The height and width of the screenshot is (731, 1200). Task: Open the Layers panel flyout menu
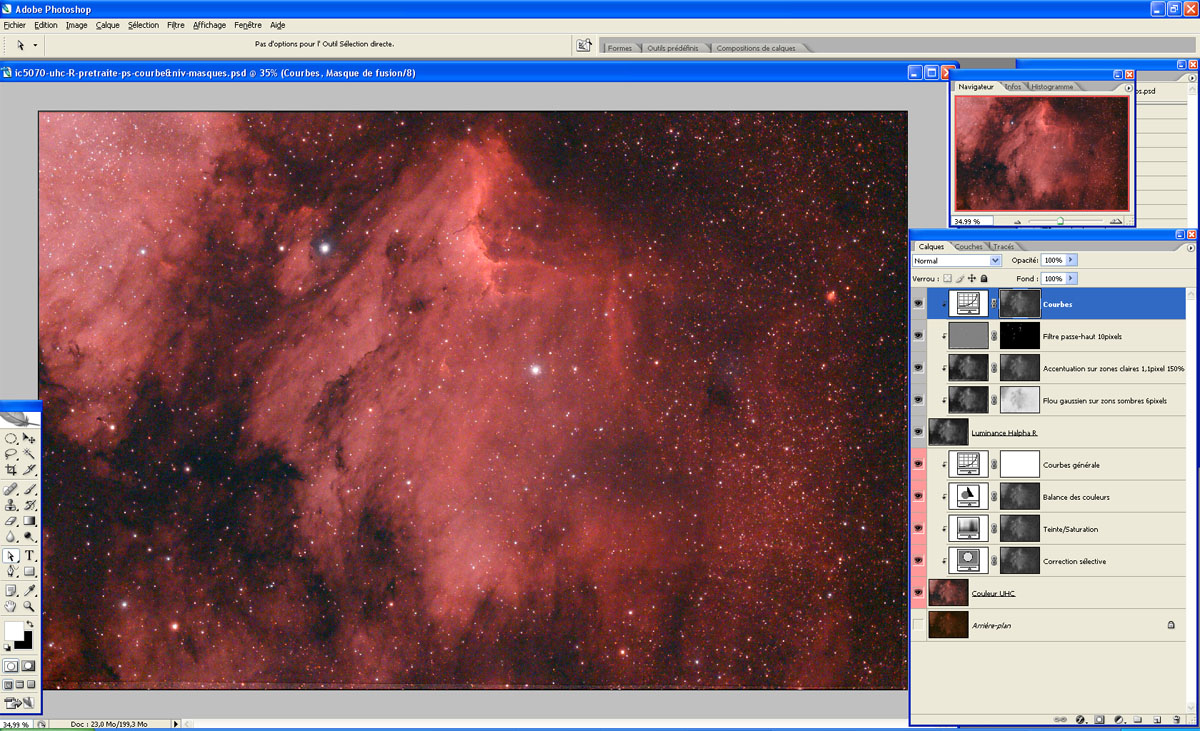coord(1190,246)
